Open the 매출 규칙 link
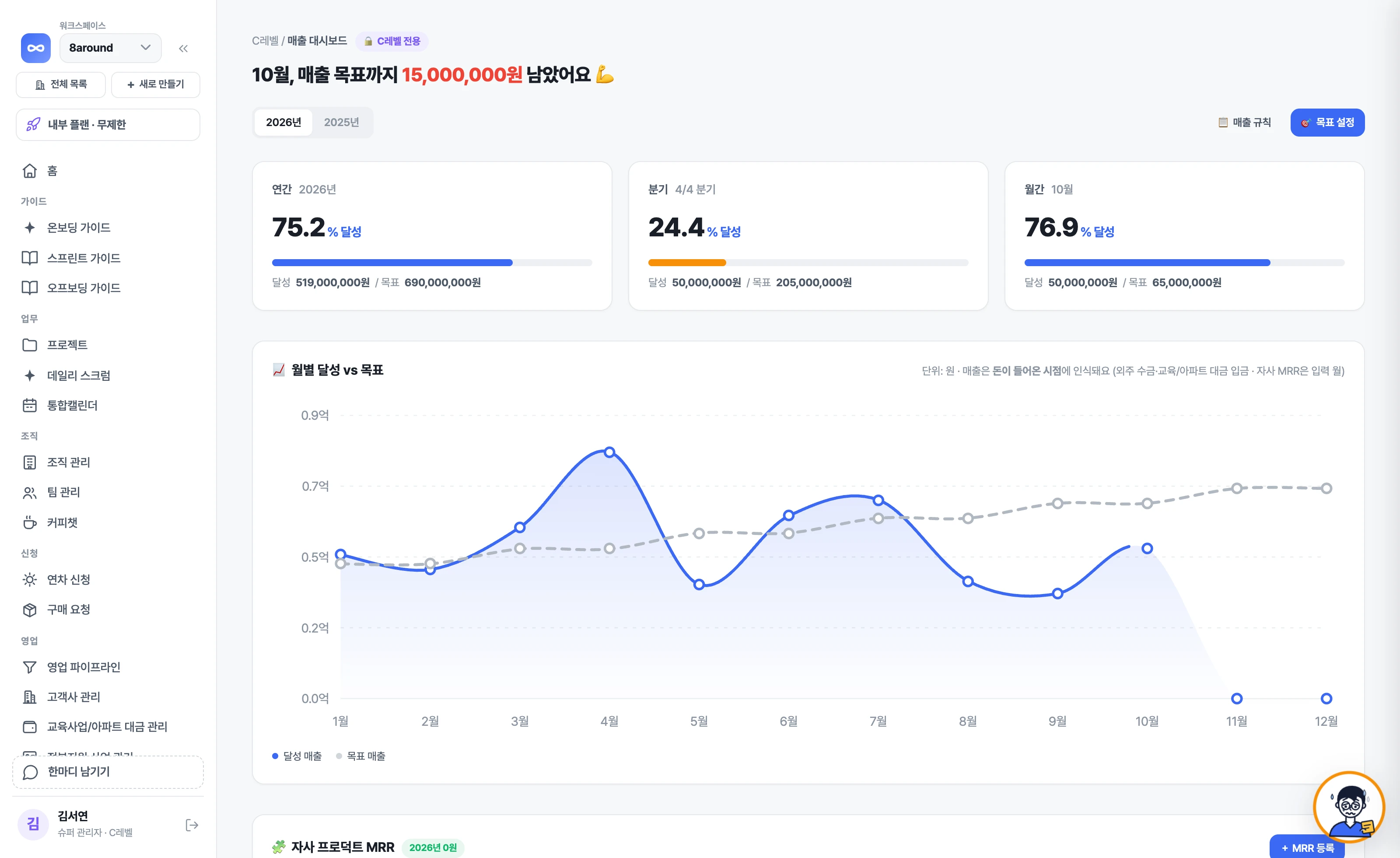The image size is (1400, 858). (x=1244, y=122)
